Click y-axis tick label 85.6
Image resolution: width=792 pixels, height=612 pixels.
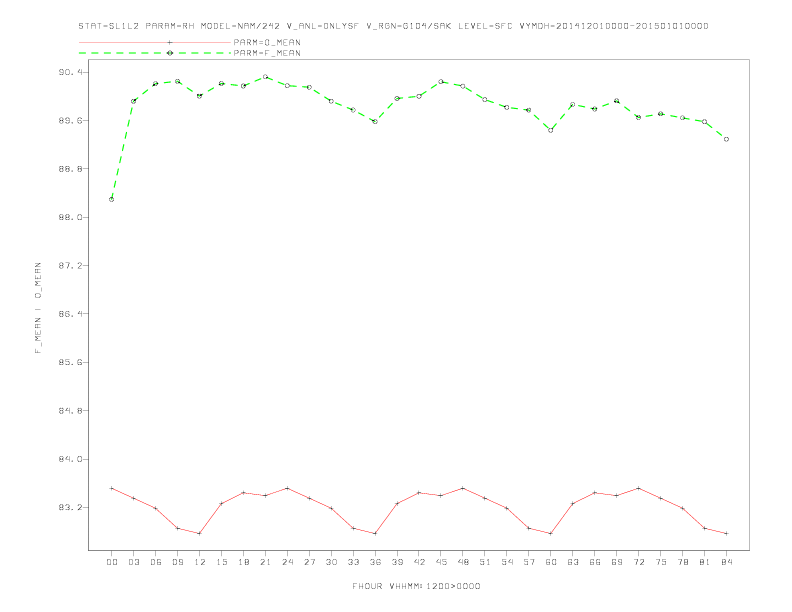click(70, 363)
